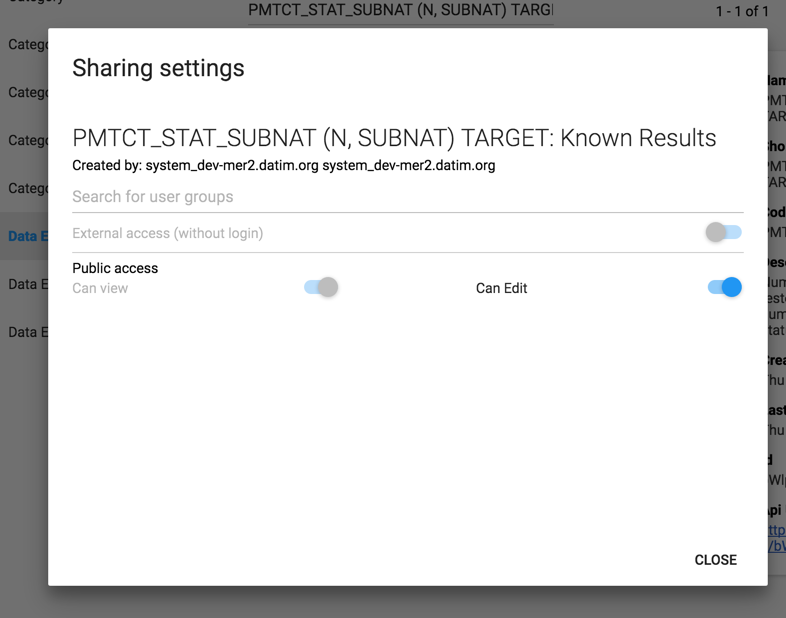
Task: Click the "1 - 1 of 1" pagination text
Action: coord(742,12)
